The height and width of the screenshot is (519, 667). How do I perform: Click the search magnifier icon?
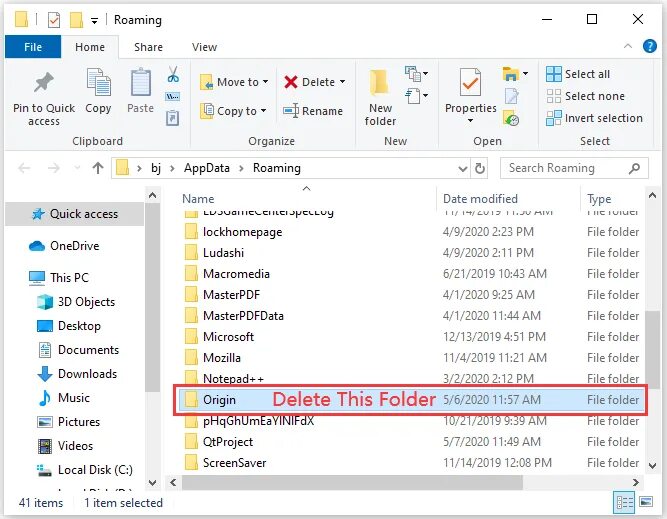pos(634,168)
